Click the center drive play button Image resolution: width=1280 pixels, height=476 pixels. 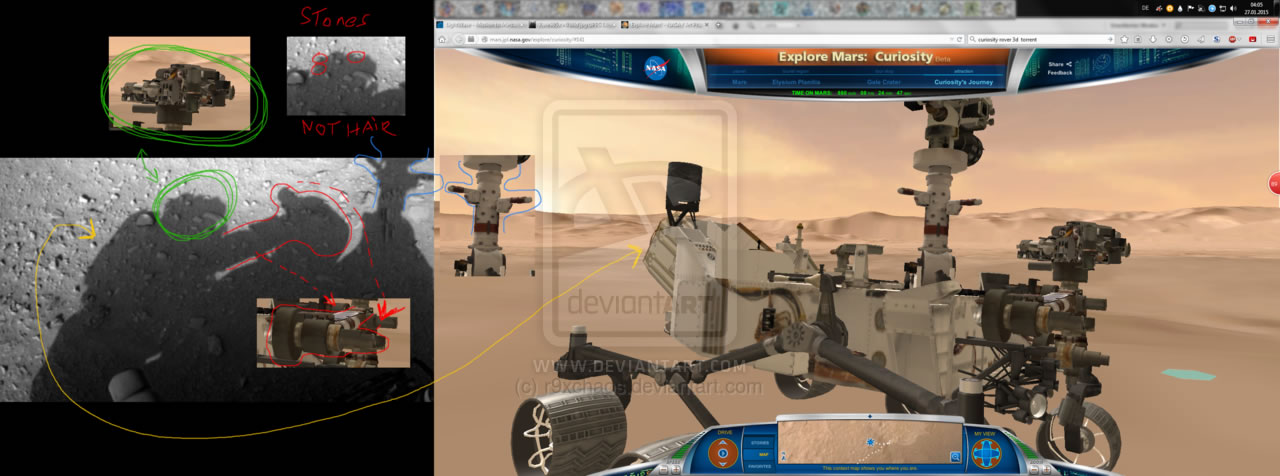coord(723,453)
